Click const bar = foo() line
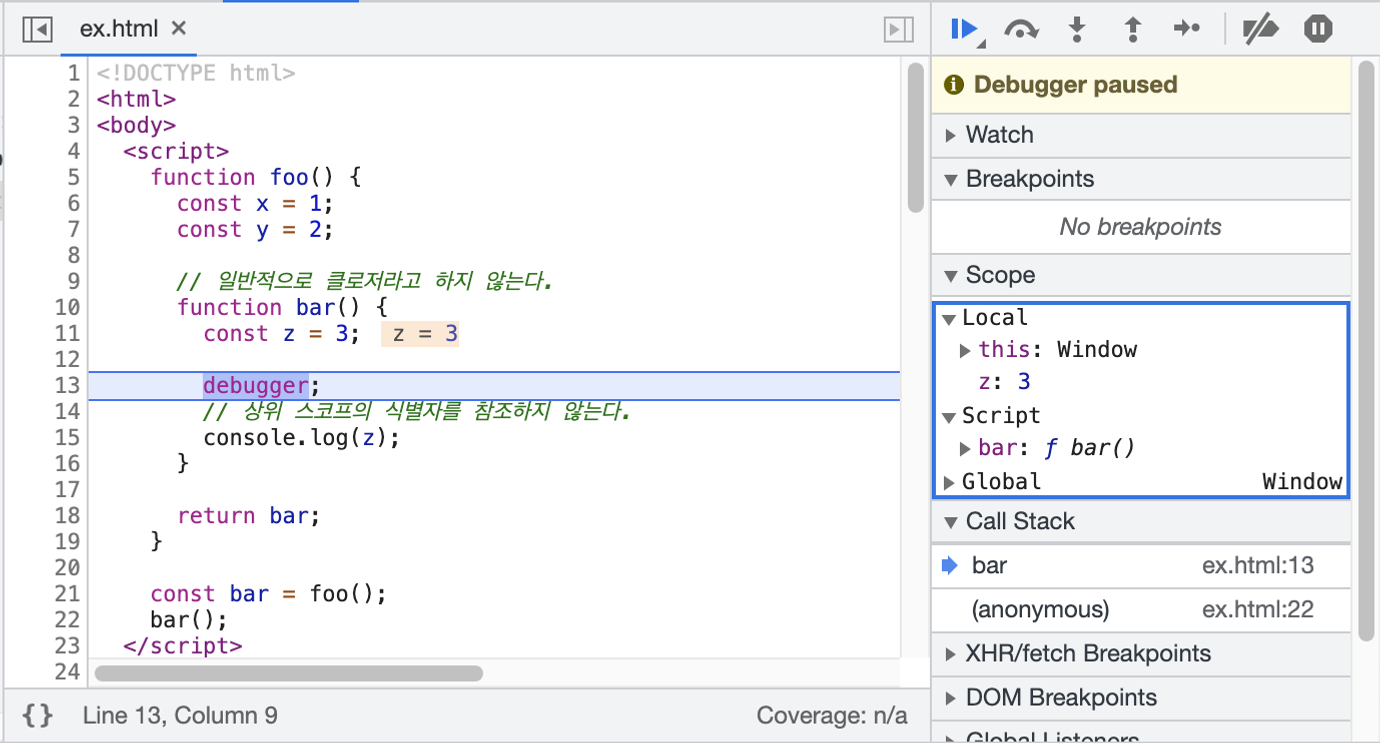 [268, 594]
